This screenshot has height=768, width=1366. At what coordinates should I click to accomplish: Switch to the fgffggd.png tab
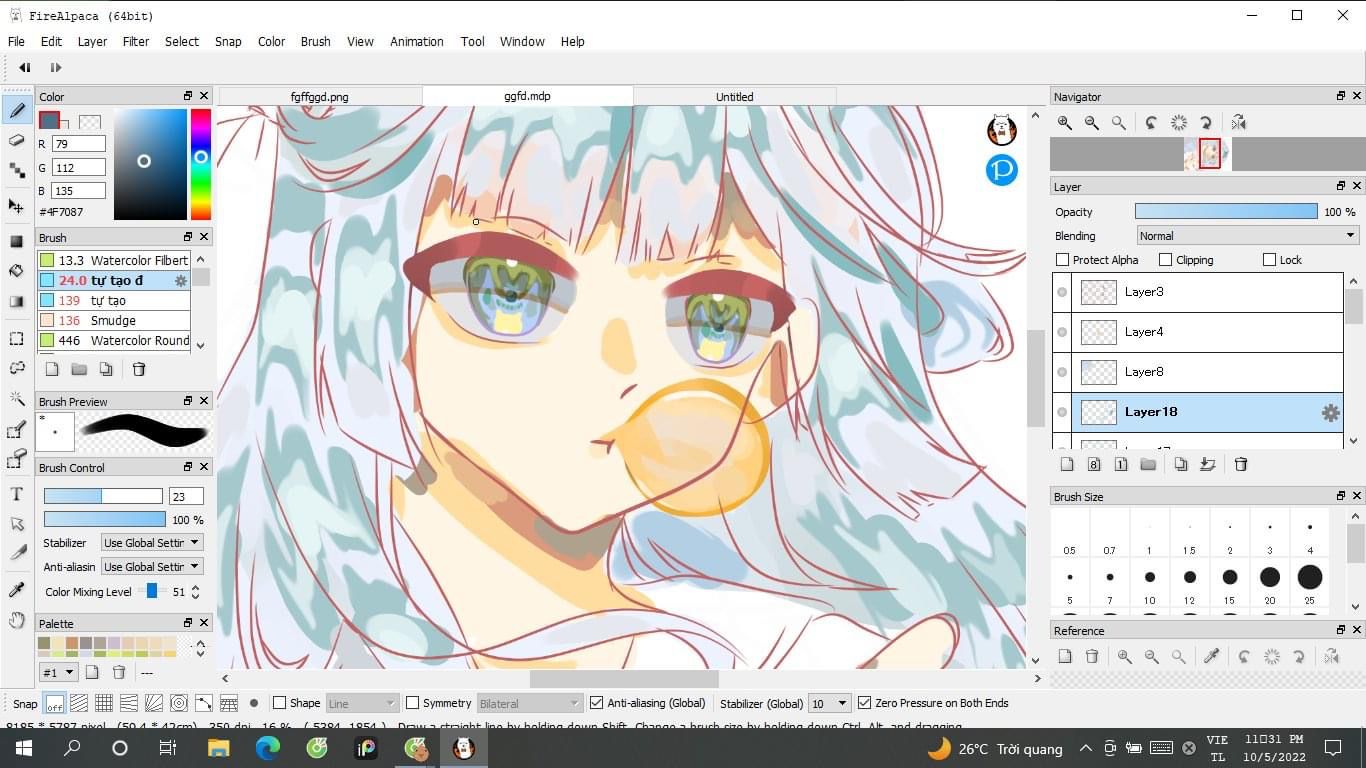pyautogui.click(x=319, y=97)
